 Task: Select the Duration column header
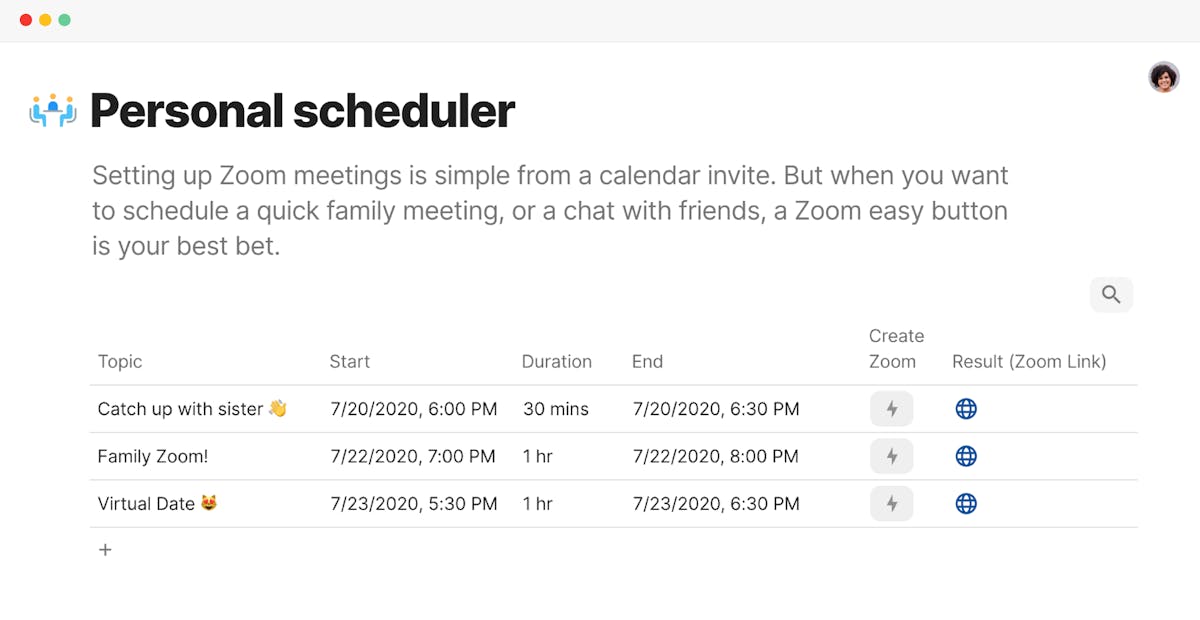point(557,362)
